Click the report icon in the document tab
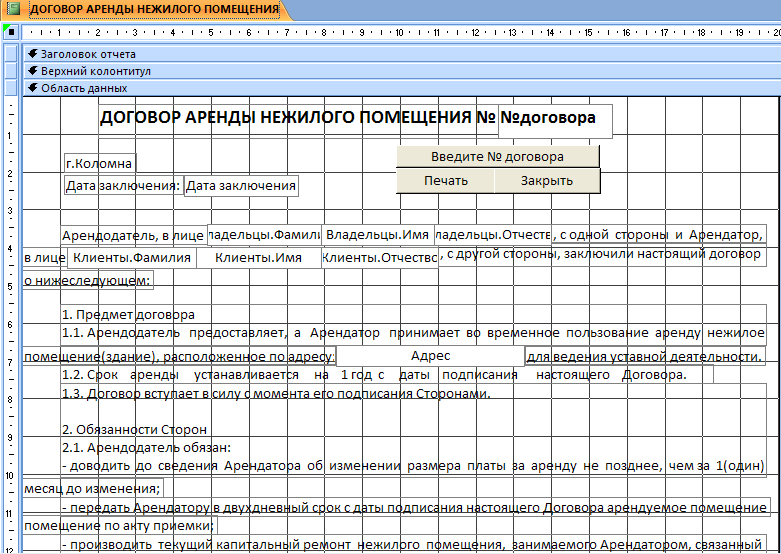Image resolution: width=781 pixels, height=554 pixels. tap(15, 9)
